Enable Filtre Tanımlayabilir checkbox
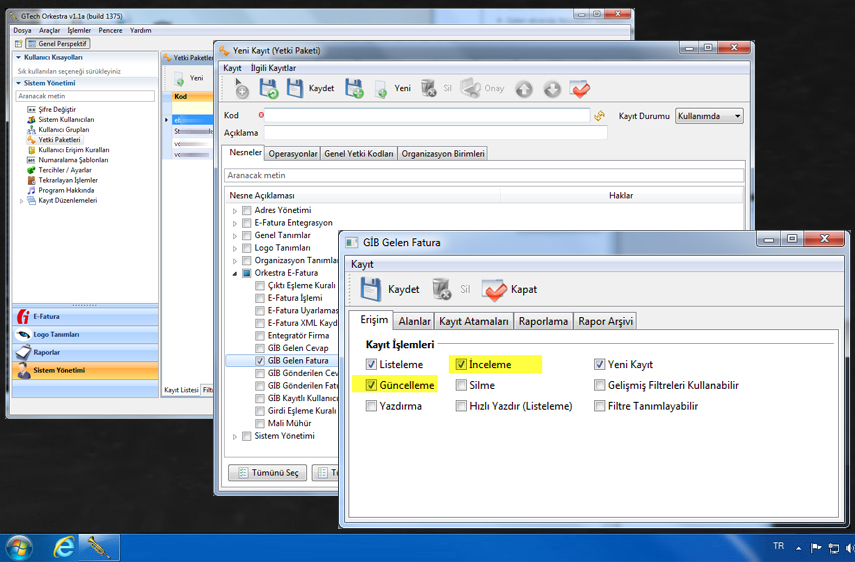Viewport: 855px width, 562px height. (600, 406)
